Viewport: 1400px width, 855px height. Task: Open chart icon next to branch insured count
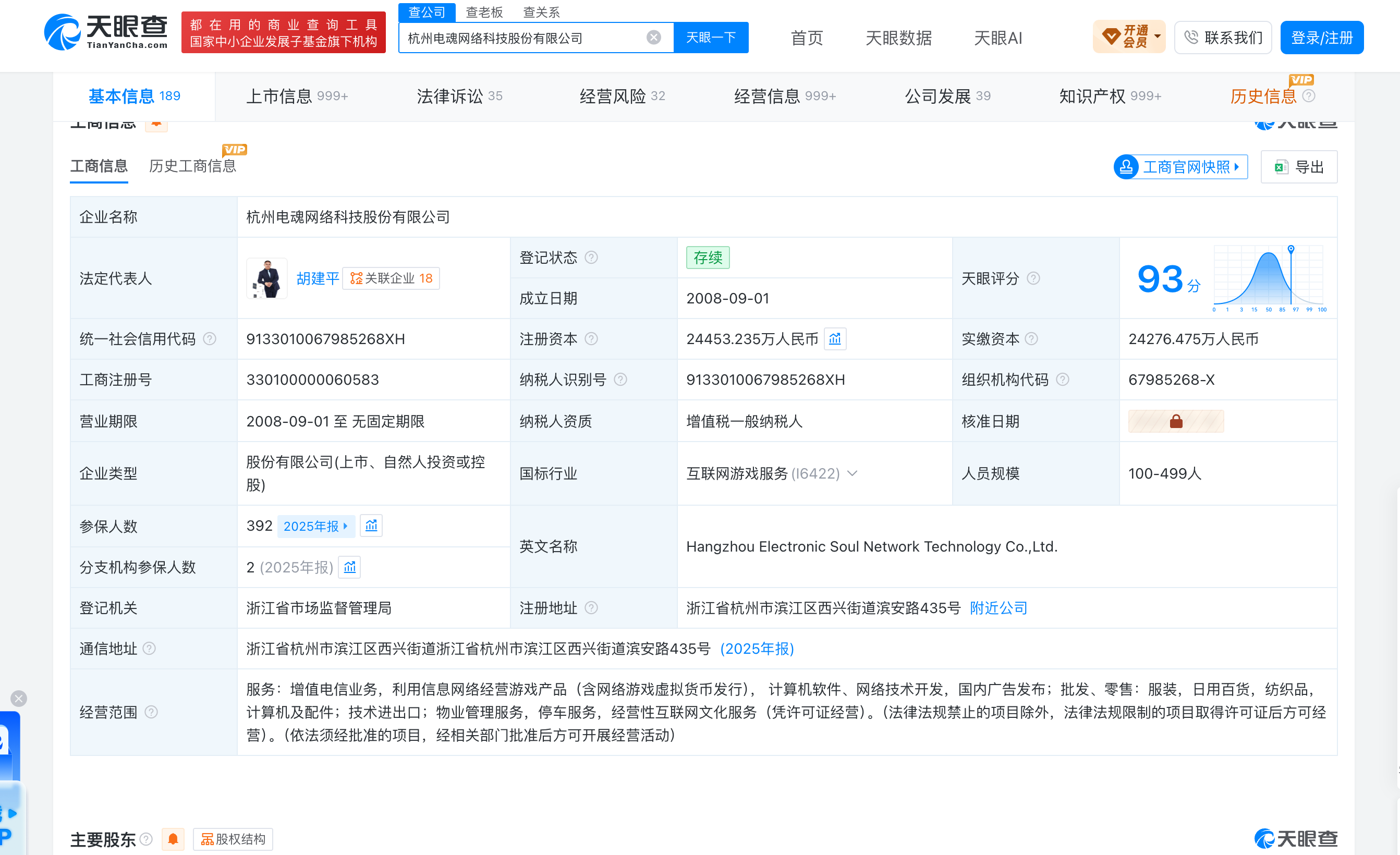[x=349, y=567]
